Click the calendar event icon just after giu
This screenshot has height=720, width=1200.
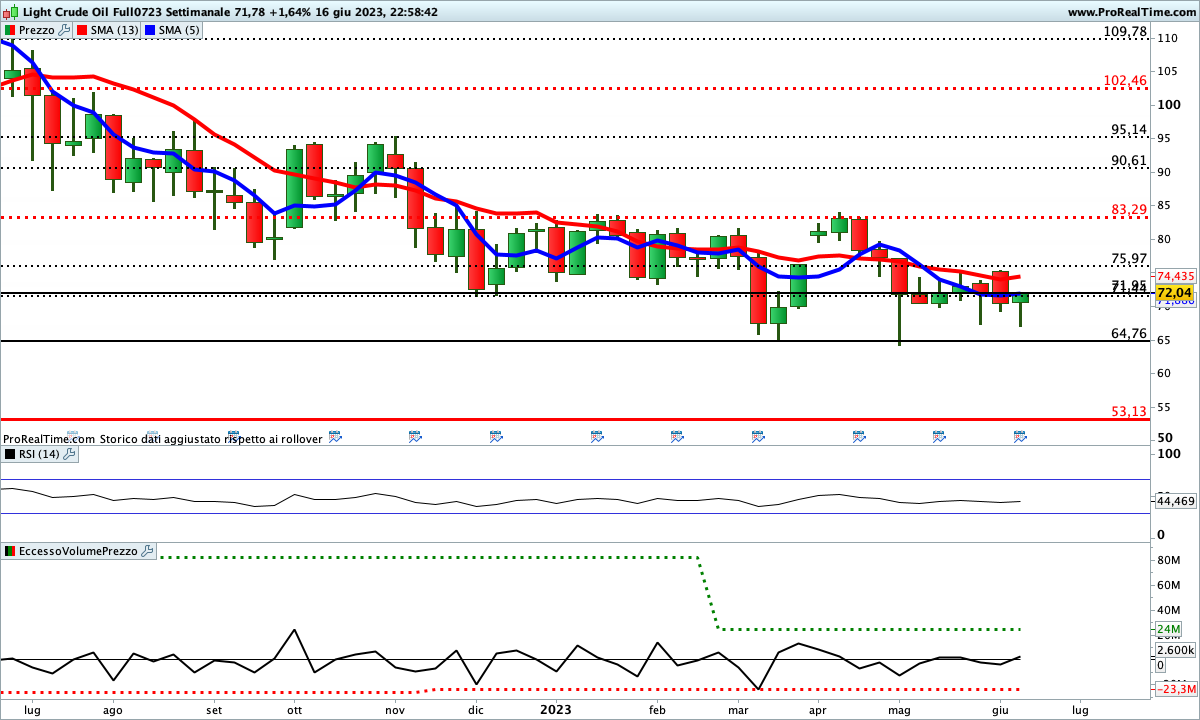tap(1020, 436)
